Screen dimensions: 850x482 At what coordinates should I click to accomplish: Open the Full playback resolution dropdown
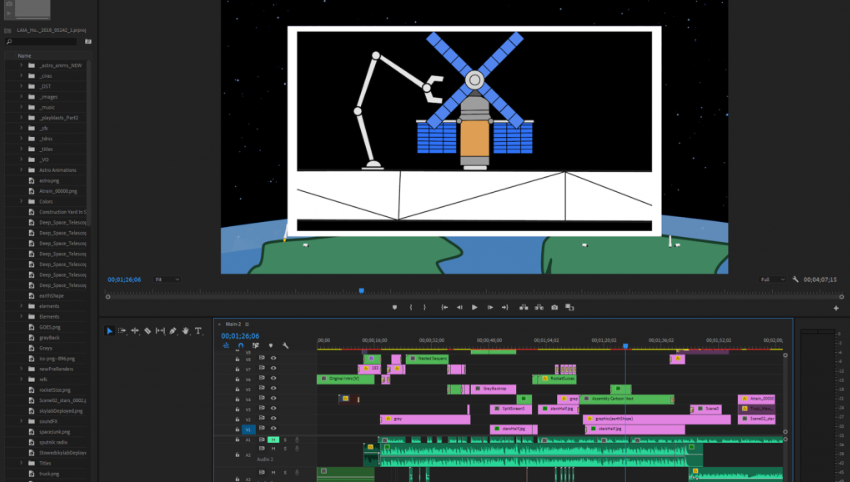click(x=772, y=280)
